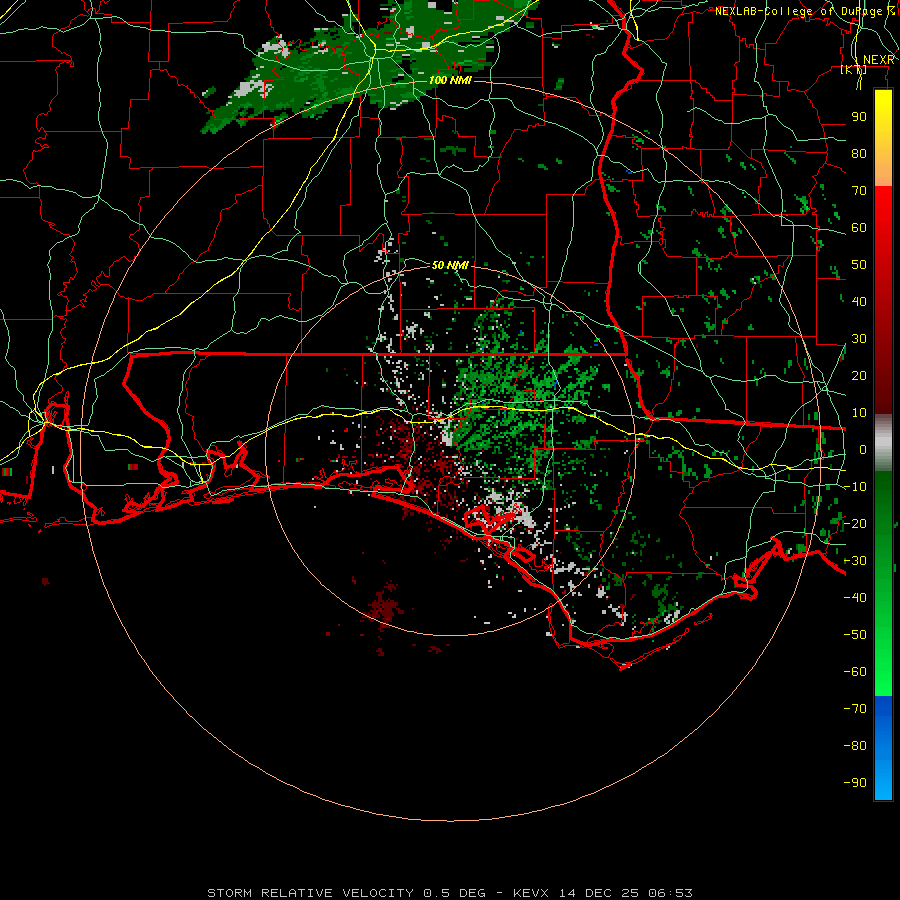Select the -30 value on velocity scale
The image size is (900, 900).
[855, 561]
